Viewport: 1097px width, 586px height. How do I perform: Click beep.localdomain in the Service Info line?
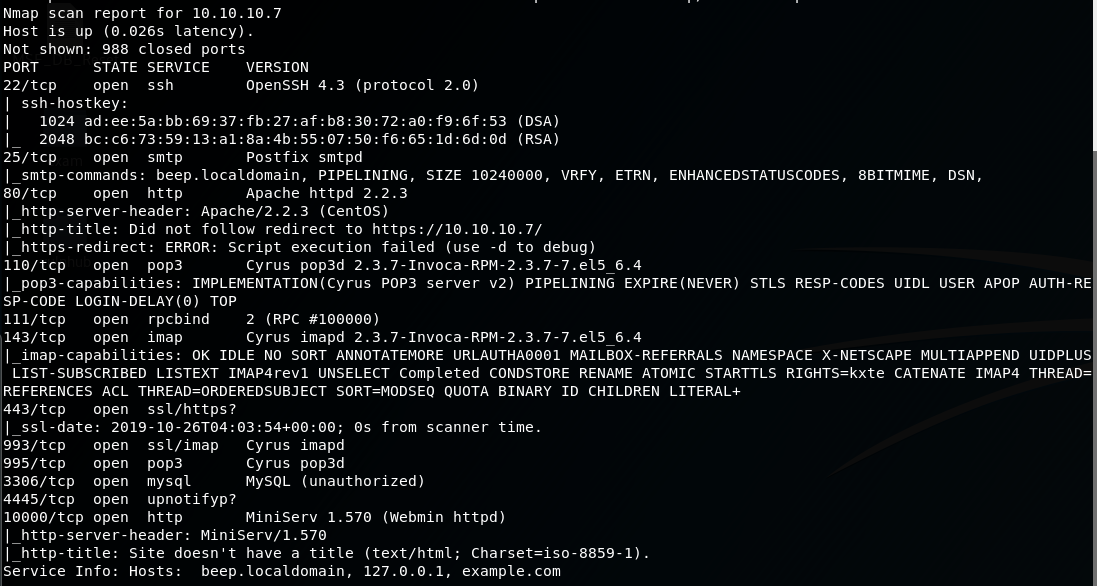point(273,571)
